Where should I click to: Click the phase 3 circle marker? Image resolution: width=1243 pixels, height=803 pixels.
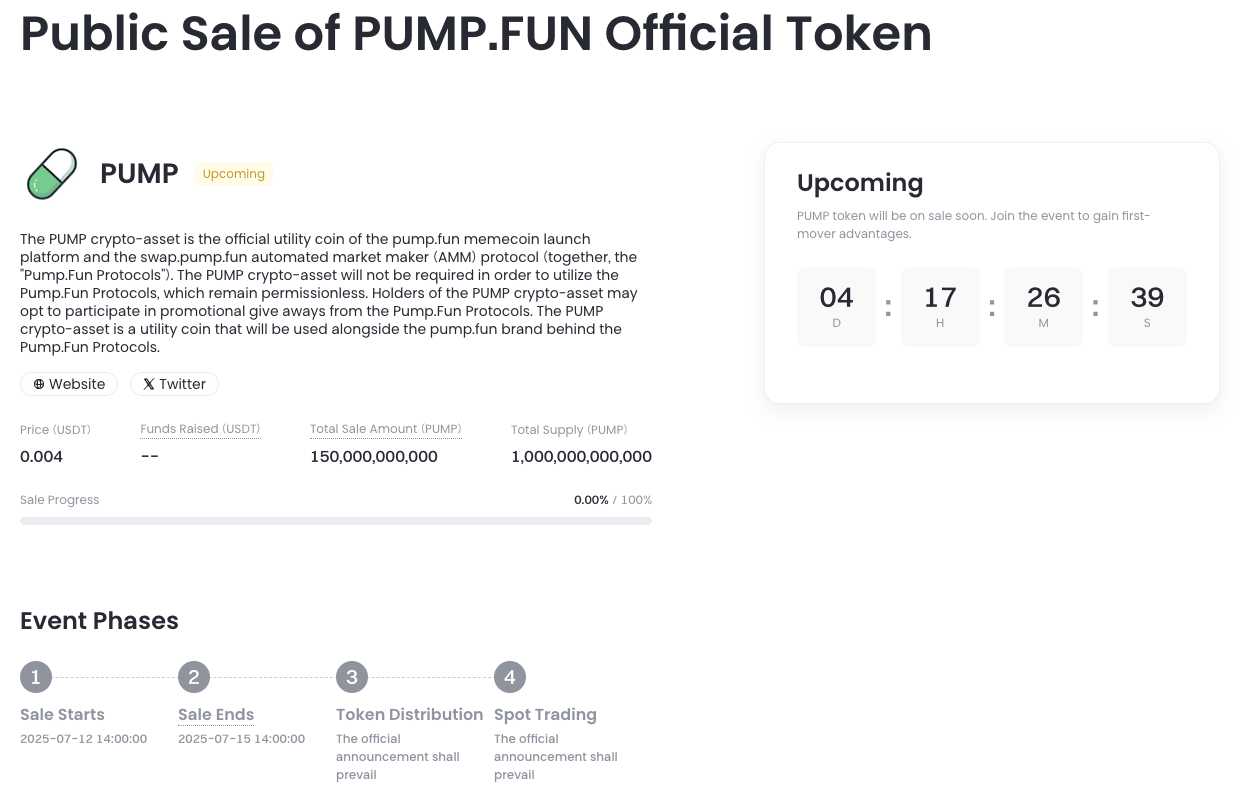click(351, 677)
